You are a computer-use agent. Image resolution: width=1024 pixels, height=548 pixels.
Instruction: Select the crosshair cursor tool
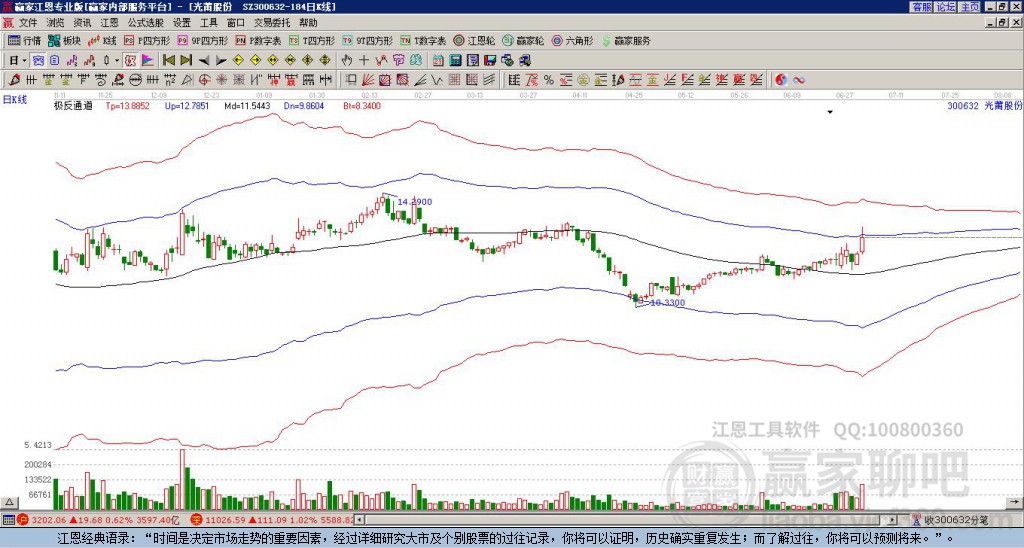tap(364, 61)
